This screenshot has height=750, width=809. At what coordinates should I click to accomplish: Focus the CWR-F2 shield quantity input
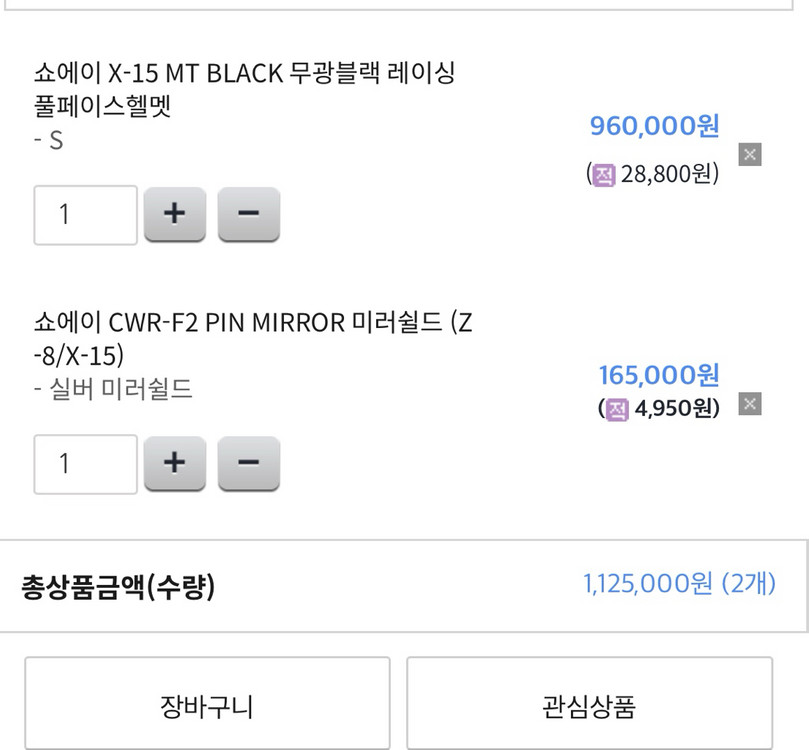click(x=86, y=464)
